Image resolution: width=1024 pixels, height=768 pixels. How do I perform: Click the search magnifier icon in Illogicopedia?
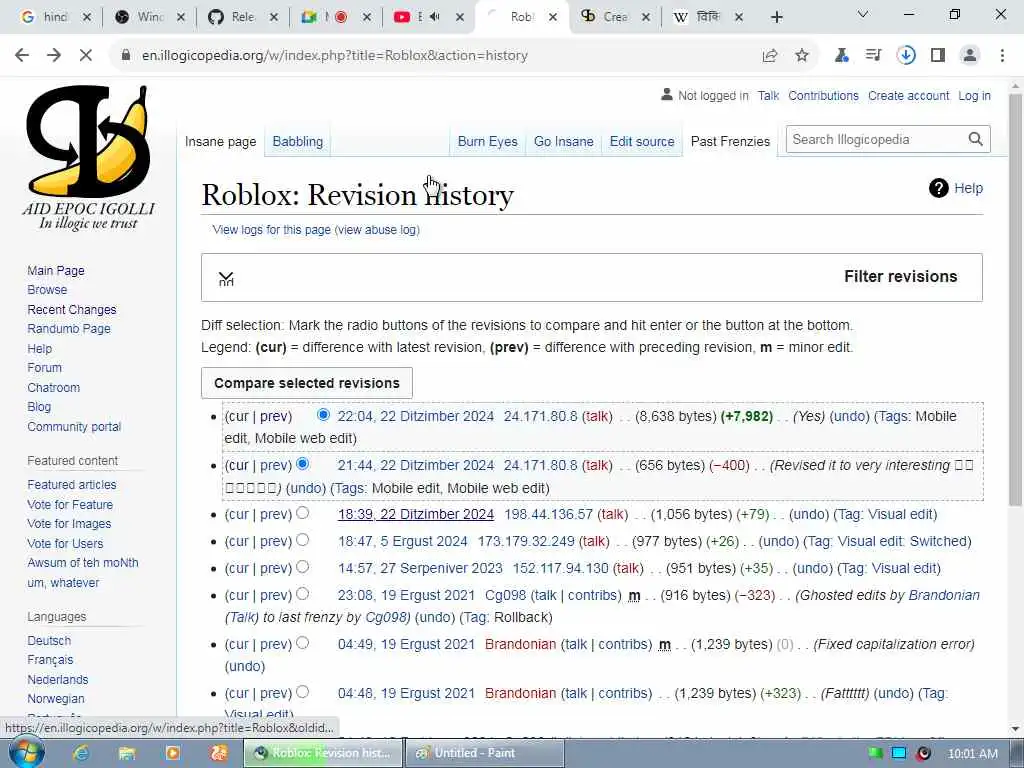(x=975, y=139)
